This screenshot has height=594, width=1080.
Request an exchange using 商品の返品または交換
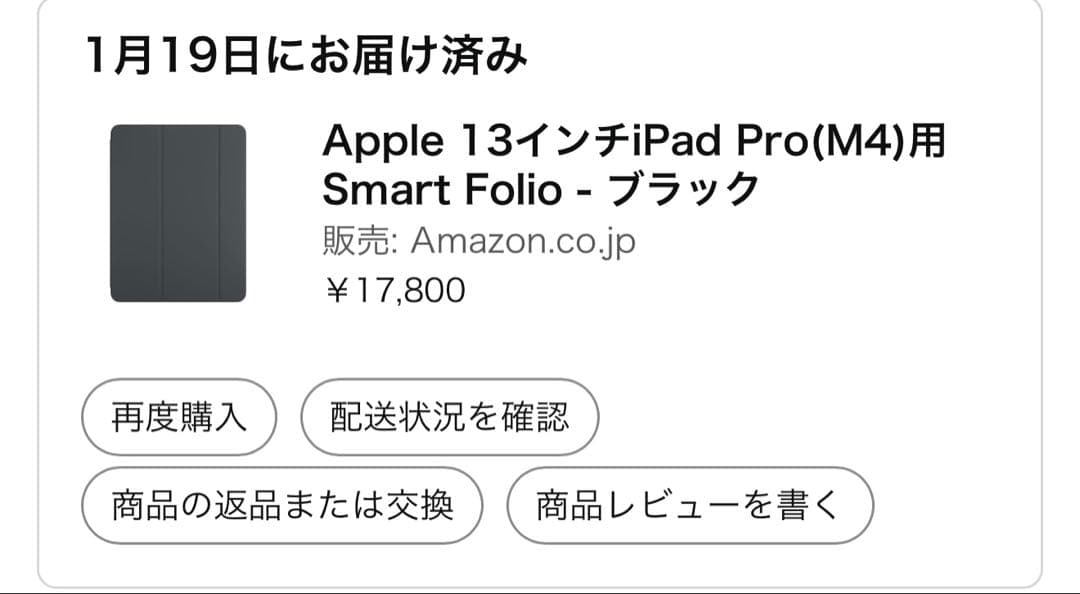click(284, 505)
